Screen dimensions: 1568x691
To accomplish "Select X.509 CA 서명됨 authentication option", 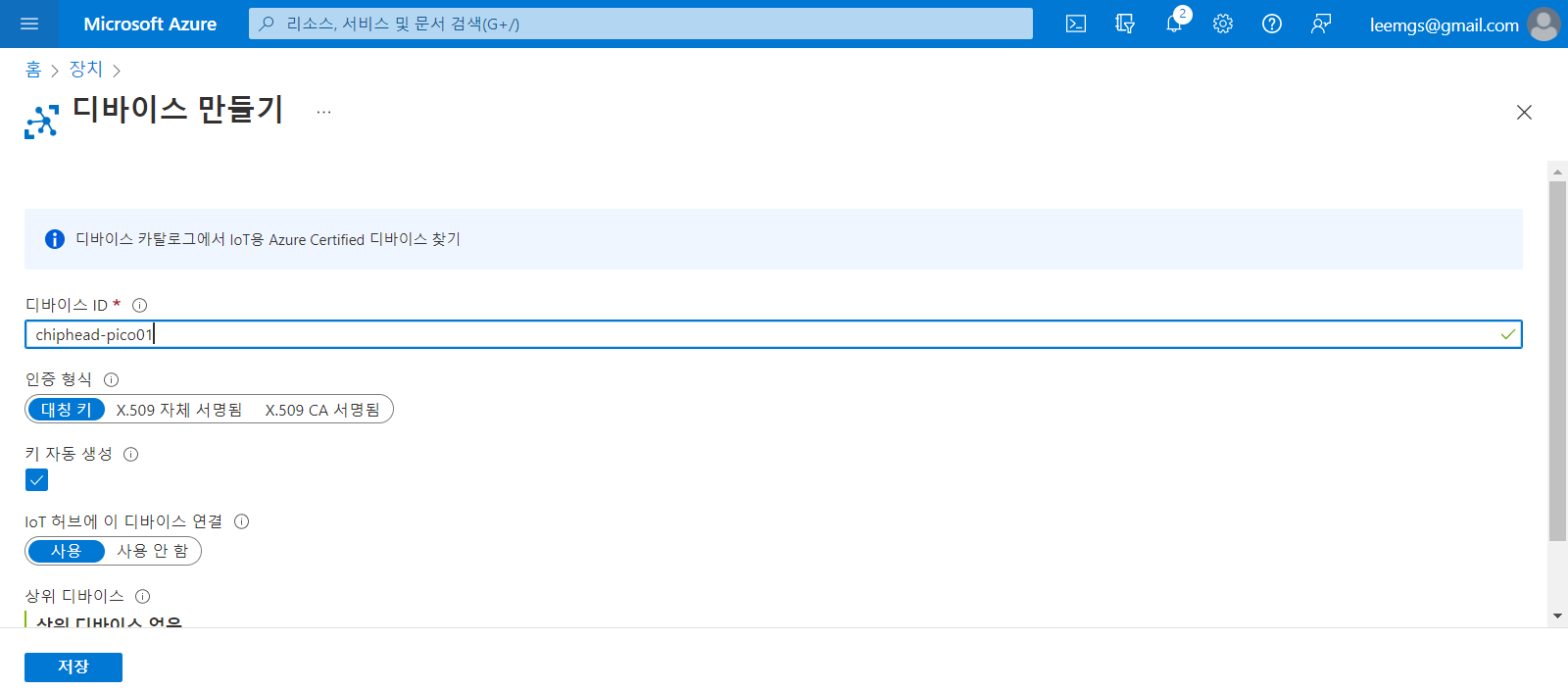I will tap(322, 410).
